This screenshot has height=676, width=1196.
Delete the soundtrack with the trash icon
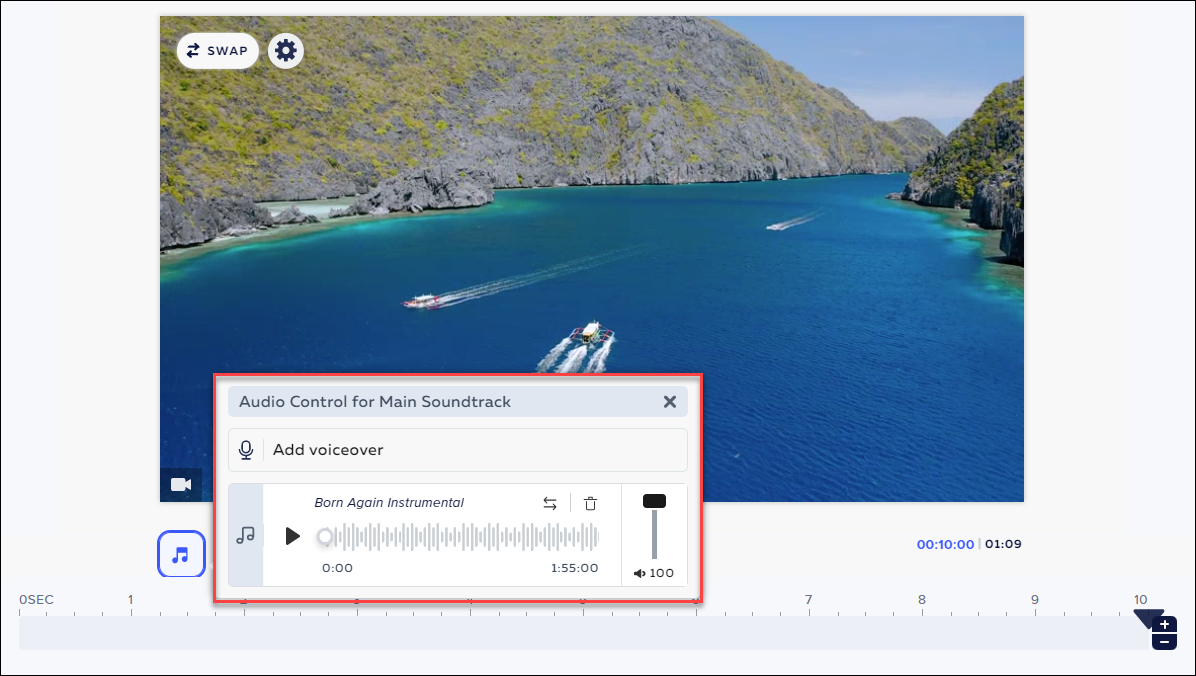pyautogui.click(x=590, y=503)
